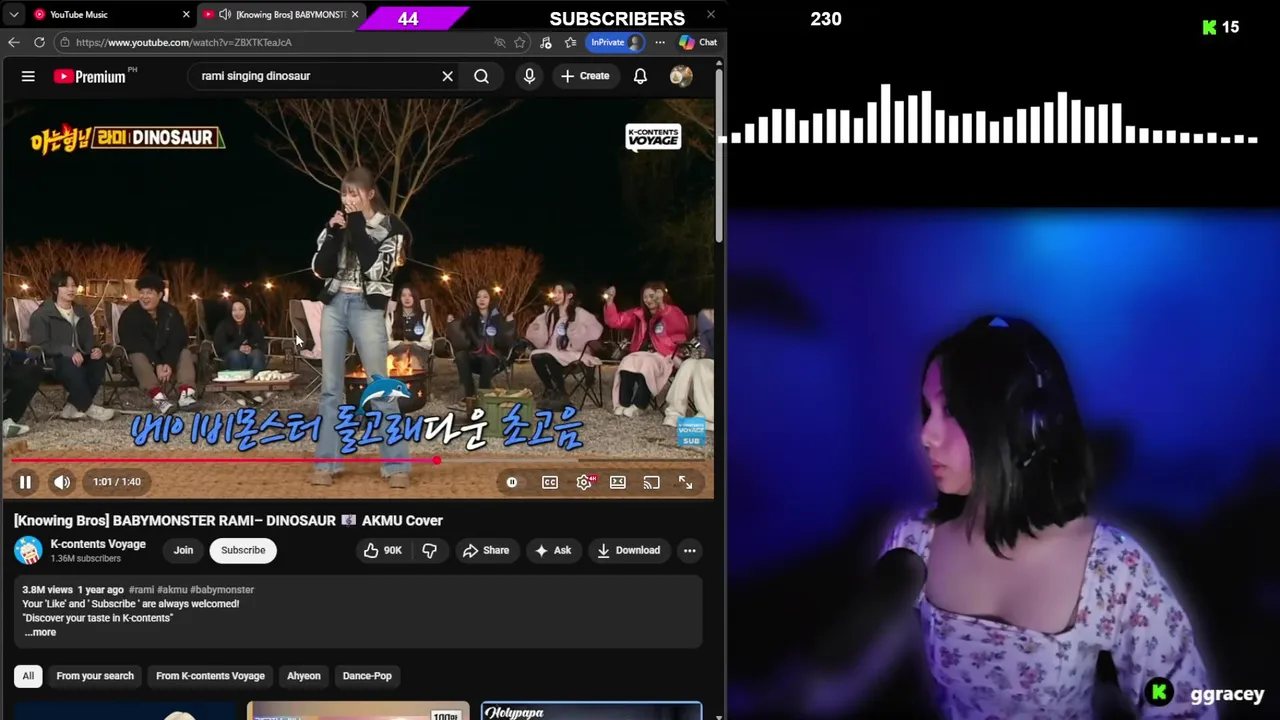The image size is (1280, 720).
Task: Share the video
Action: (x=486, y=550)
